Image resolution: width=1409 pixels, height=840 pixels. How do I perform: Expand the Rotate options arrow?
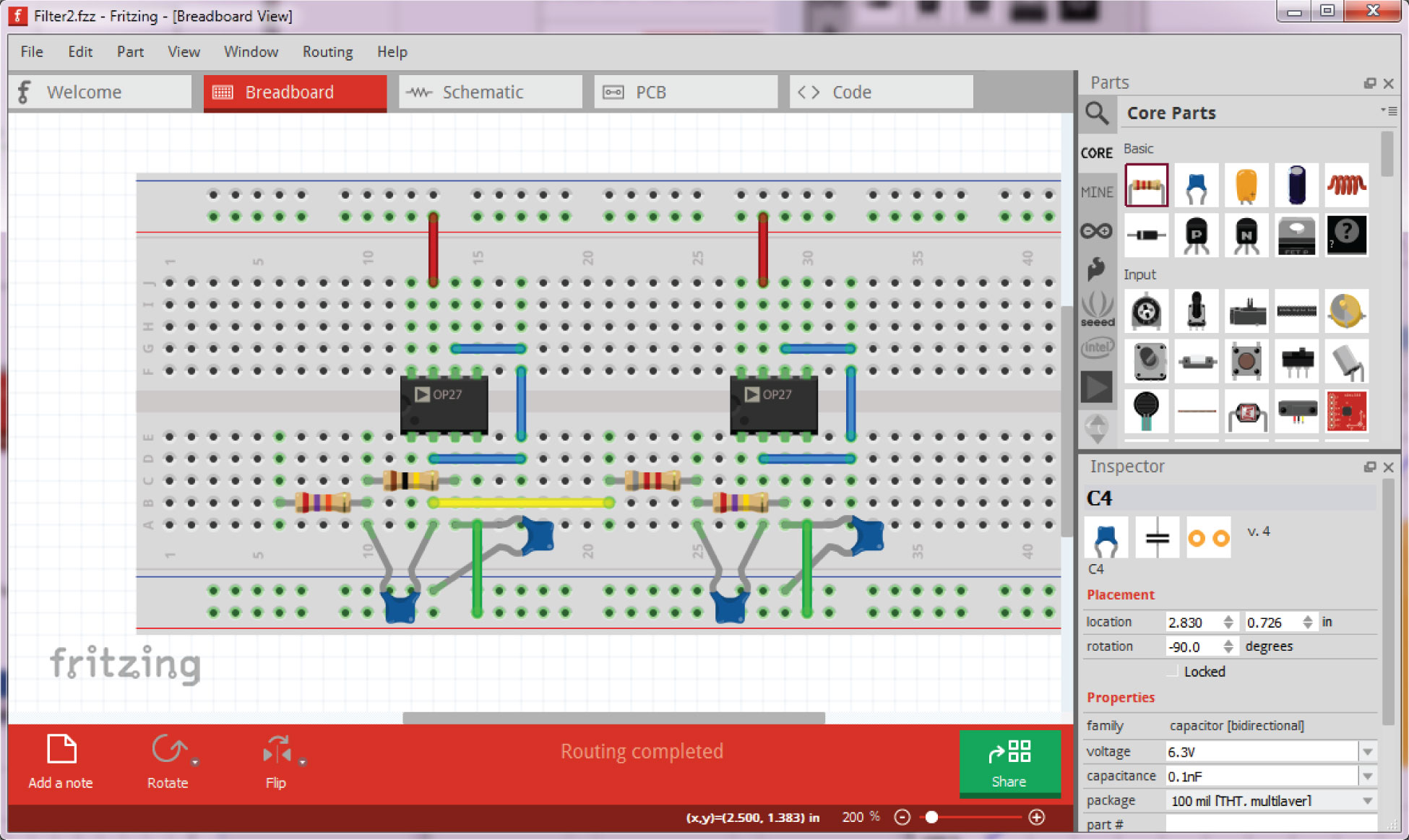pyautogui.click(x=195, y=762)
